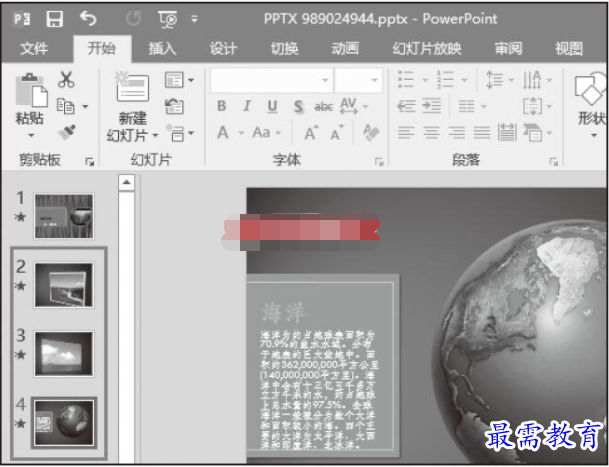Increase font size with larger A
This screenshot has width=609, height=467.
point(311,133)
